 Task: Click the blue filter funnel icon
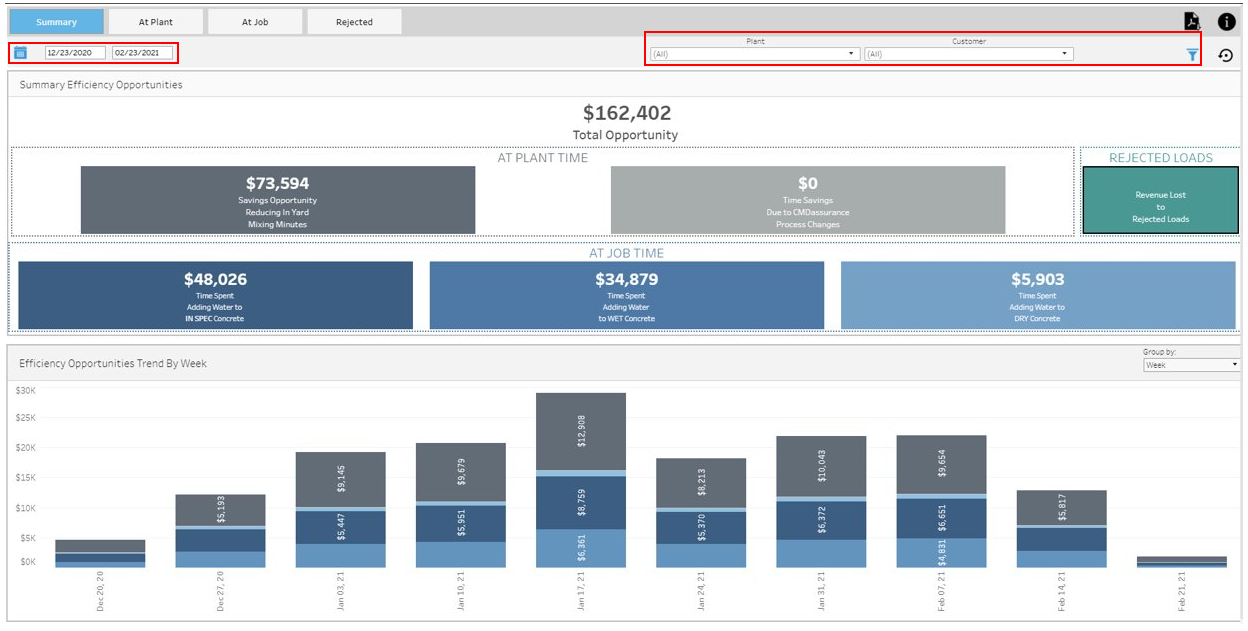click(1192, 55)
